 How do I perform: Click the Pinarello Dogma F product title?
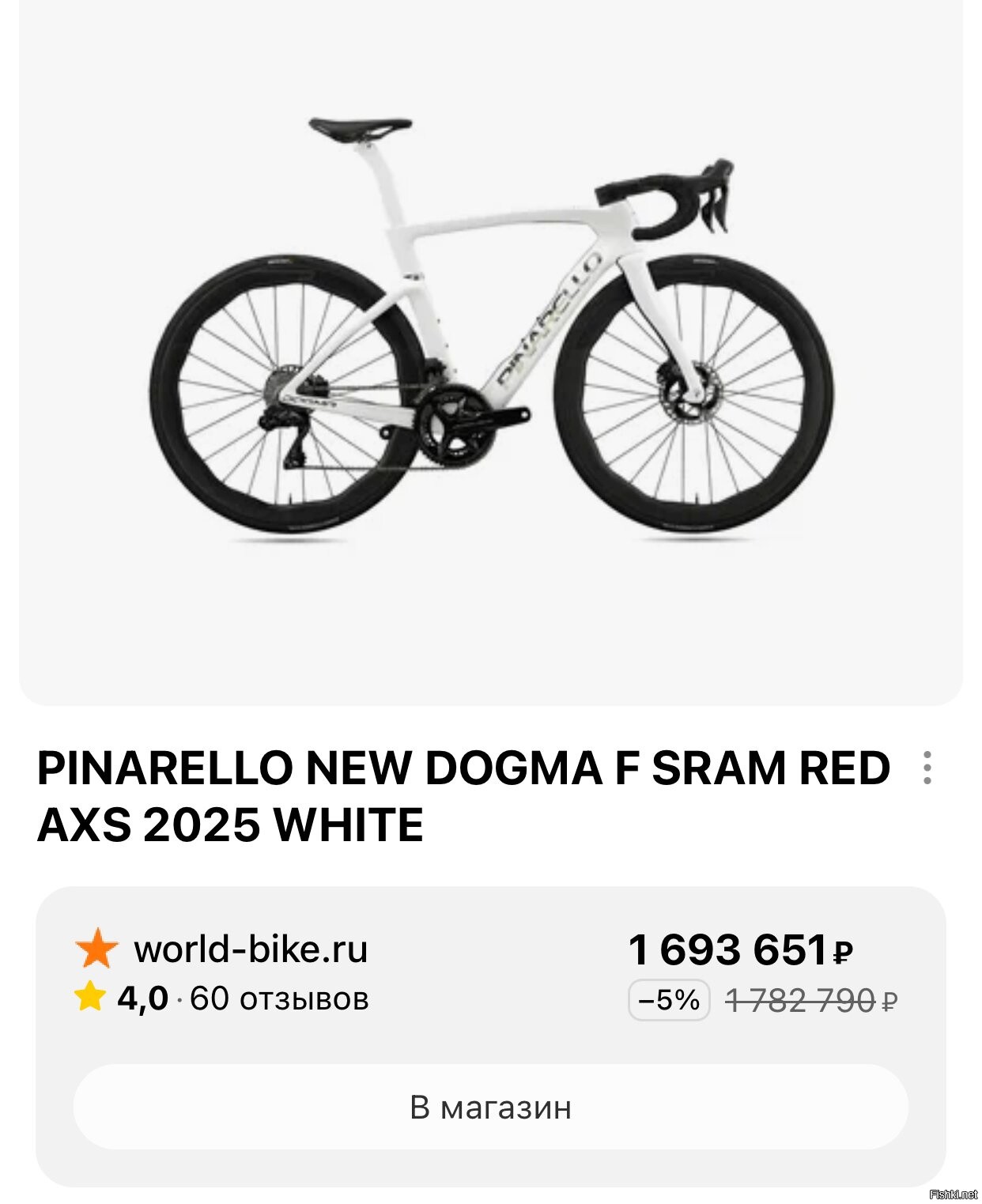tap(463, 796)
